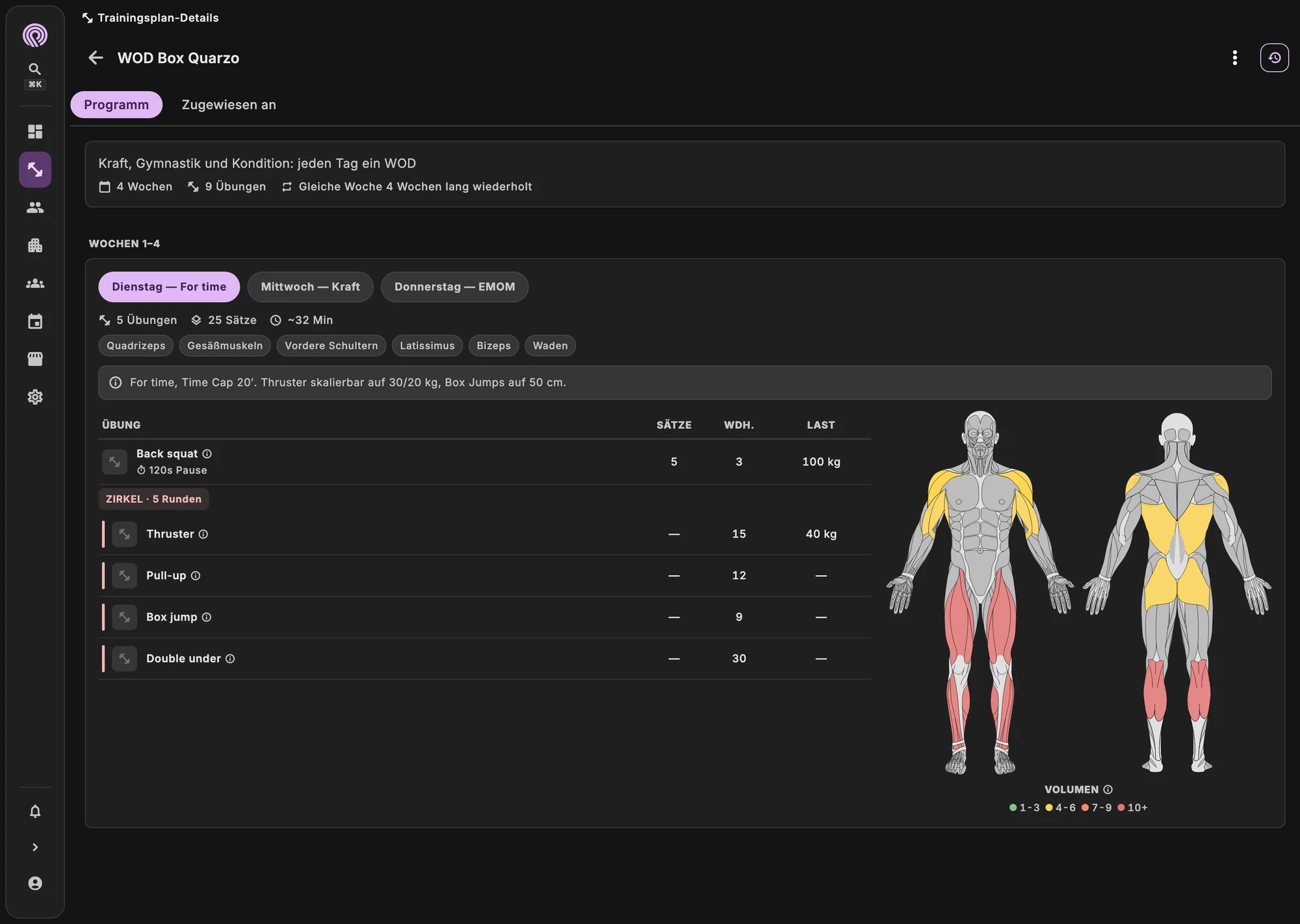Open the groups icon in sidebar
The width and height of the screenshot is (1300, 924).
coord(35,283)
